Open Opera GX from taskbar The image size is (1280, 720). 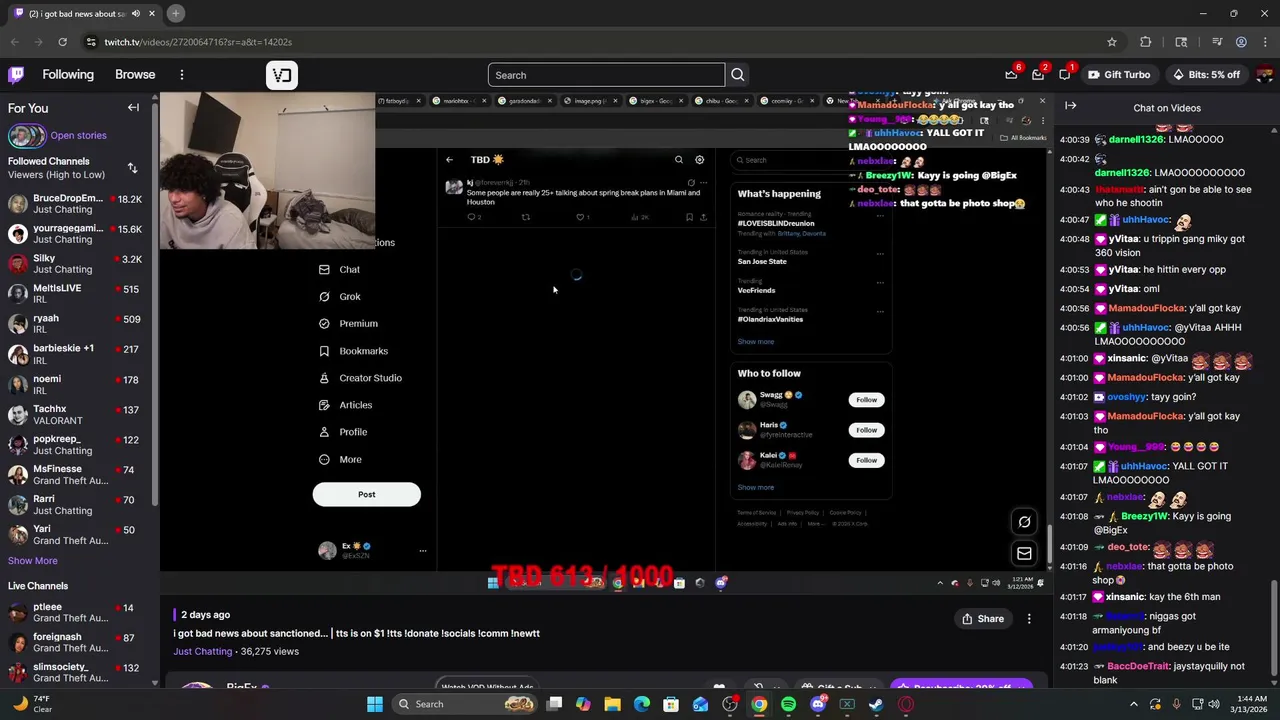(905, 704)
